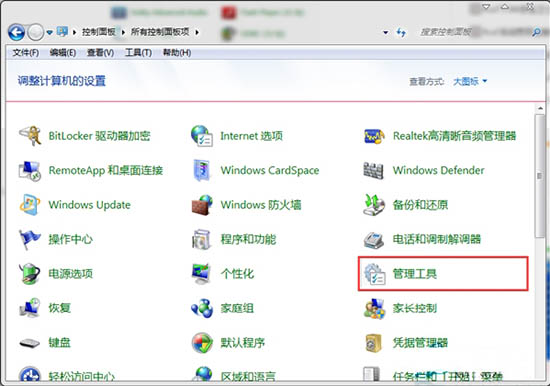Click the Internet 选项 text label
The image size is (550, 386).
tap(251, 136)
